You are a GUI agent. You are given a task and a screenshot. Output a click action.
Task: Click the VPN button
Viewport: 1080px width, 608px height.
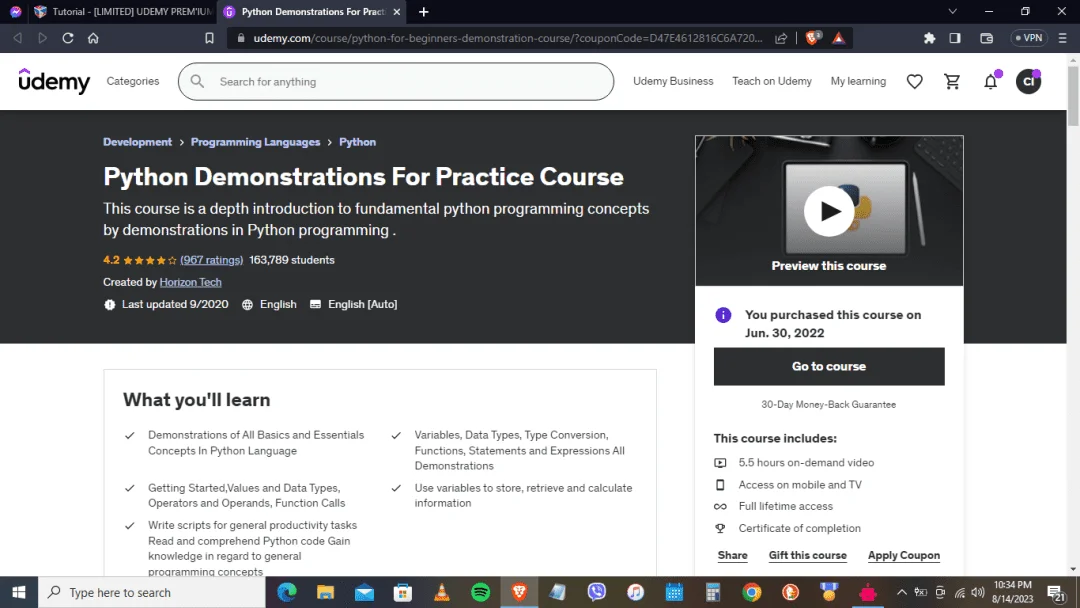click(1029, 38)
